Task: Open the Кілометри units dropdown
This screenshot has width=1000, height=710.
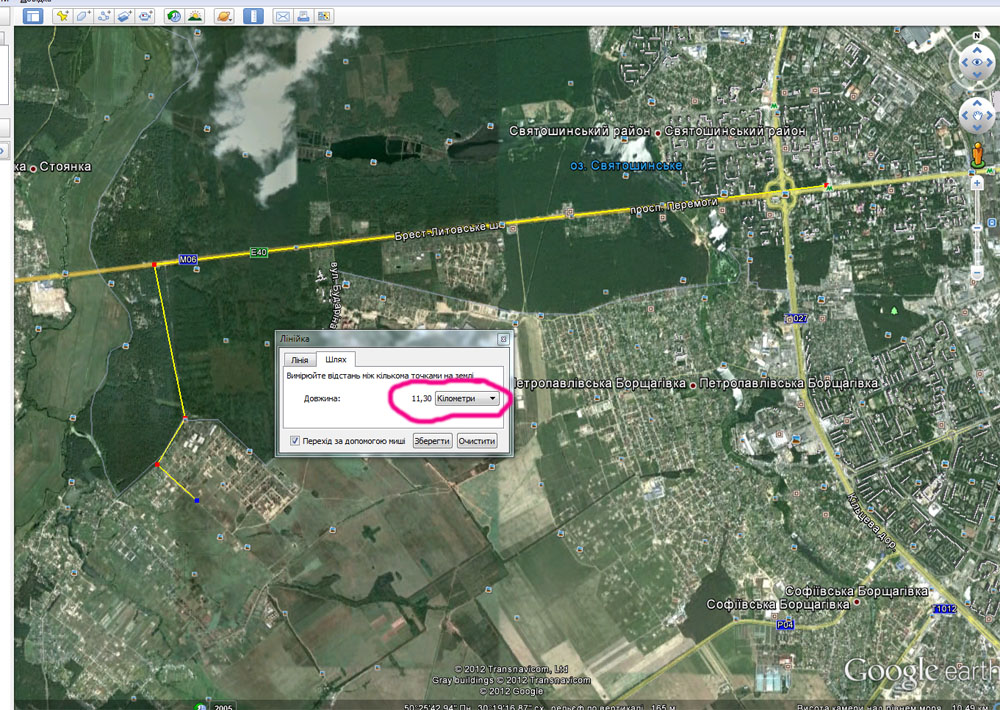Action: pyautogui.click(x=466, y=398)
